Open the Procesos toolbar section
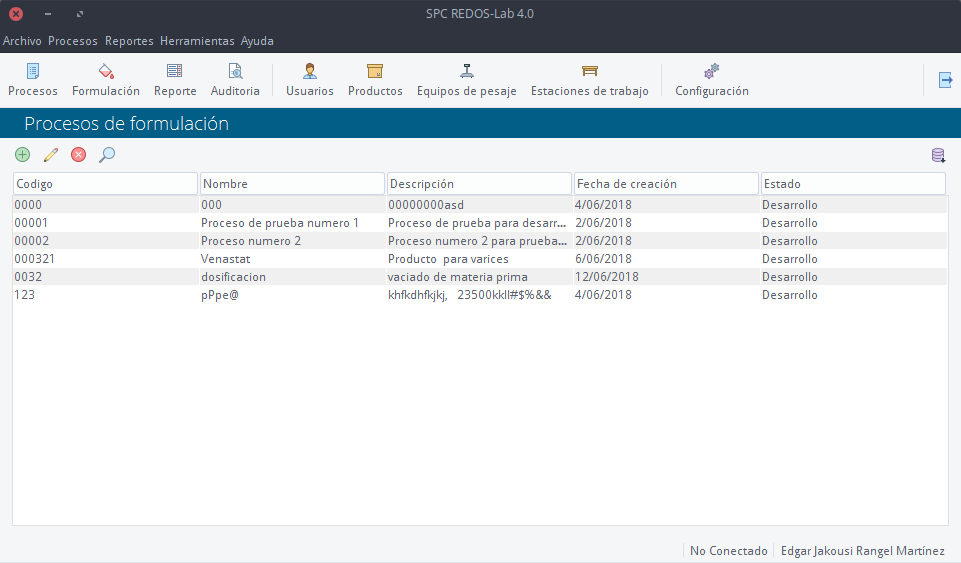The image size is (961, 563). pos(32,80)
